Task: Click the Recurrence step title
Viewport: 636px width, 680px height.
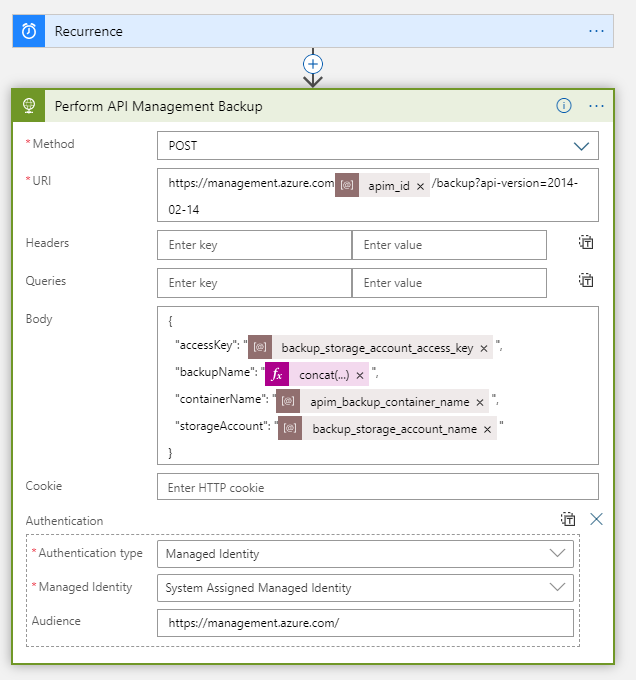Action: point(88,31)
